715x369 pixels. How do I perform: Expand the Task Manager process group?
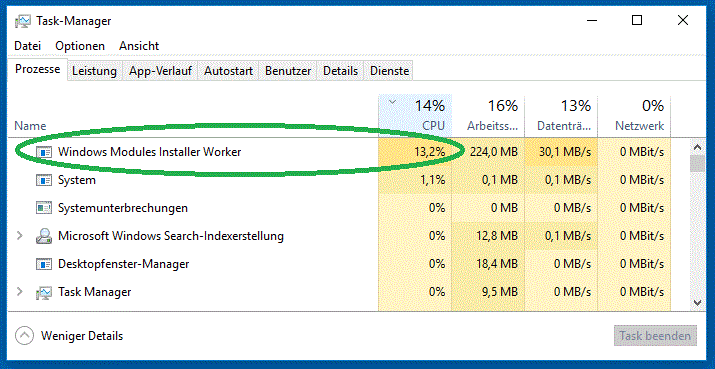click(19, 292)
